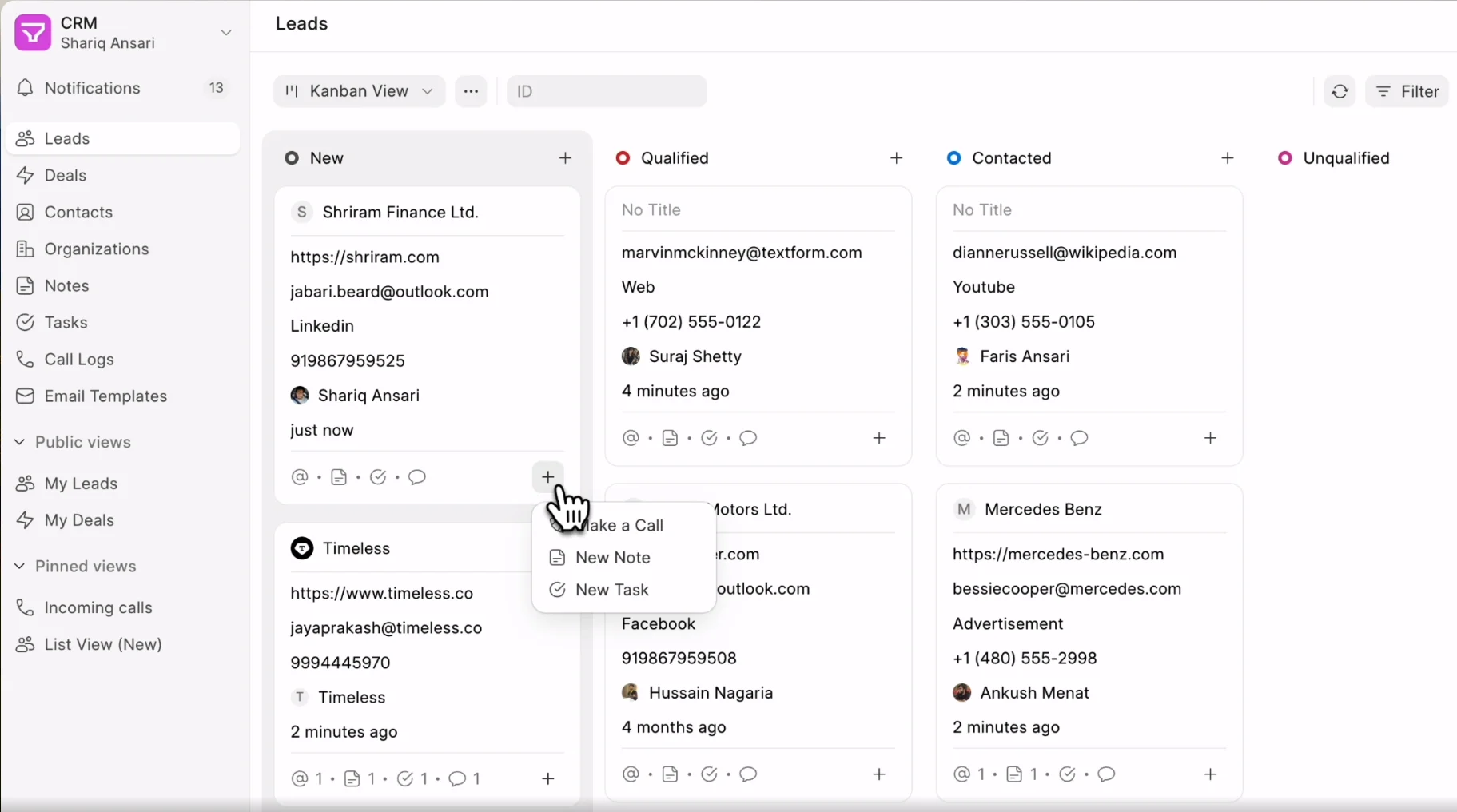Go to Email Templates in sidebar
The height and width of the screenshot is (812, 1457).
coord(105,396)
